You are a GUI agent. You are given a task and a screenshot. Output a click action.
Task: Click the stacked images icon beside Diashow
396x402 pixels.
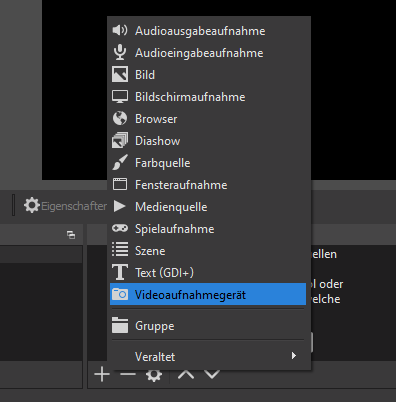click(x=120, y=141)
